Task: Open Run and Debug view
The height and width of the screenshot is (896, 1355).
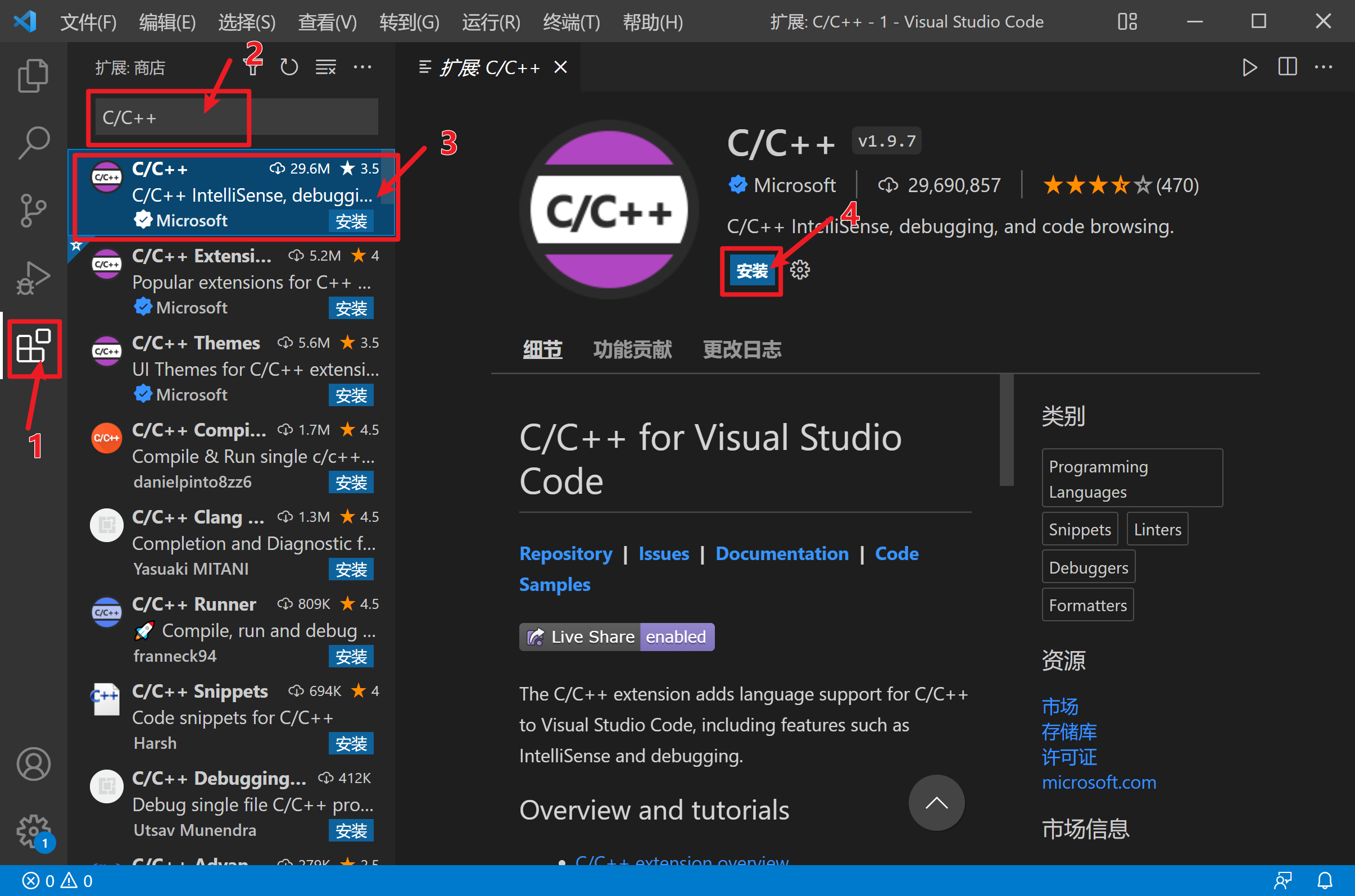Action: click(x=33, y=278)
